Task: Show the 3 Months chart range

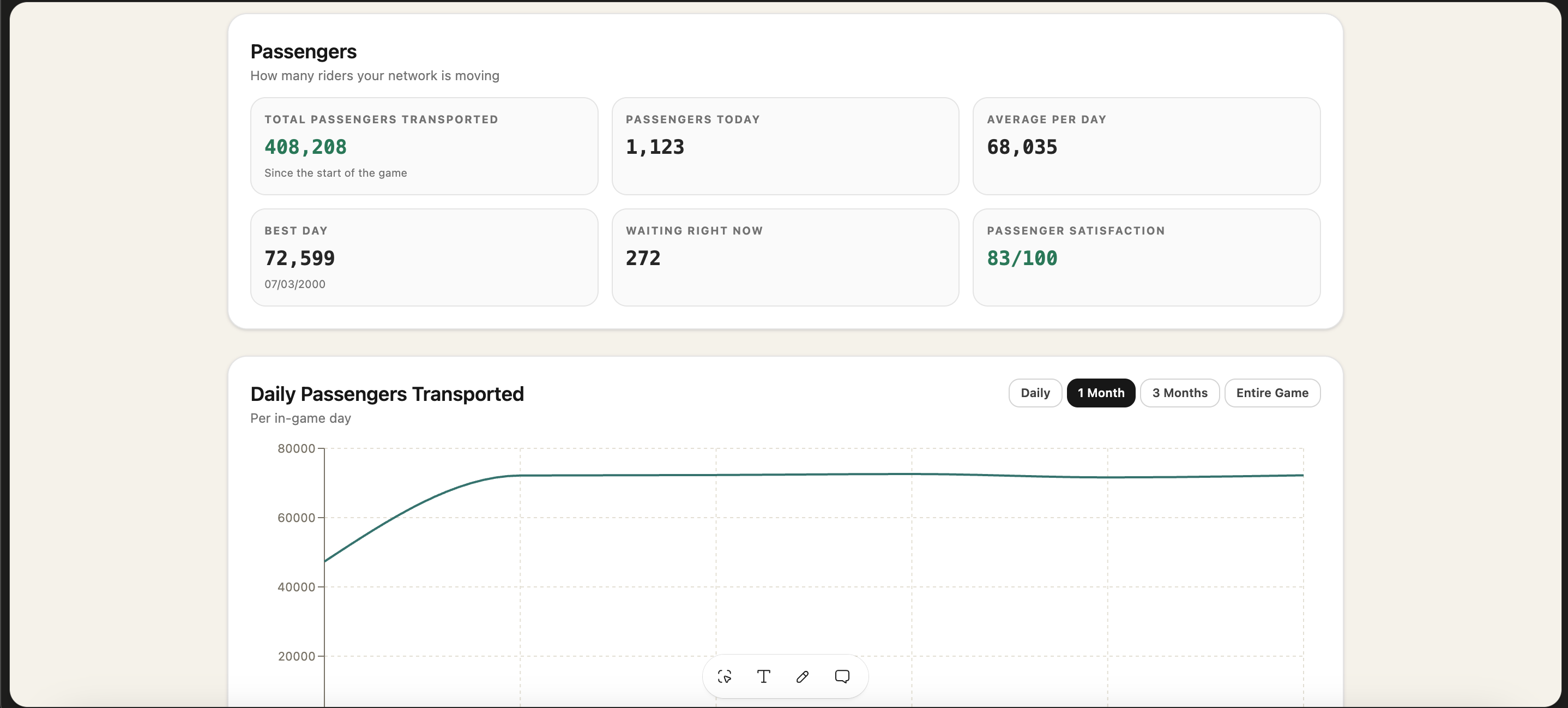Action: pos(1180,393)
